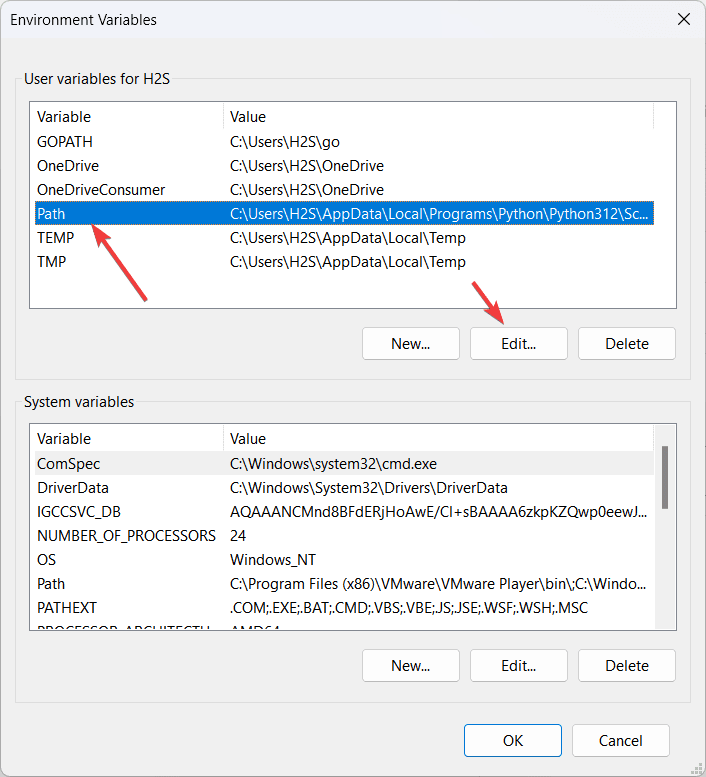Image resolution: width=706 pixels, height=777 pixels.
Task: Select the DriverData system variable
Action: point(344,488)
